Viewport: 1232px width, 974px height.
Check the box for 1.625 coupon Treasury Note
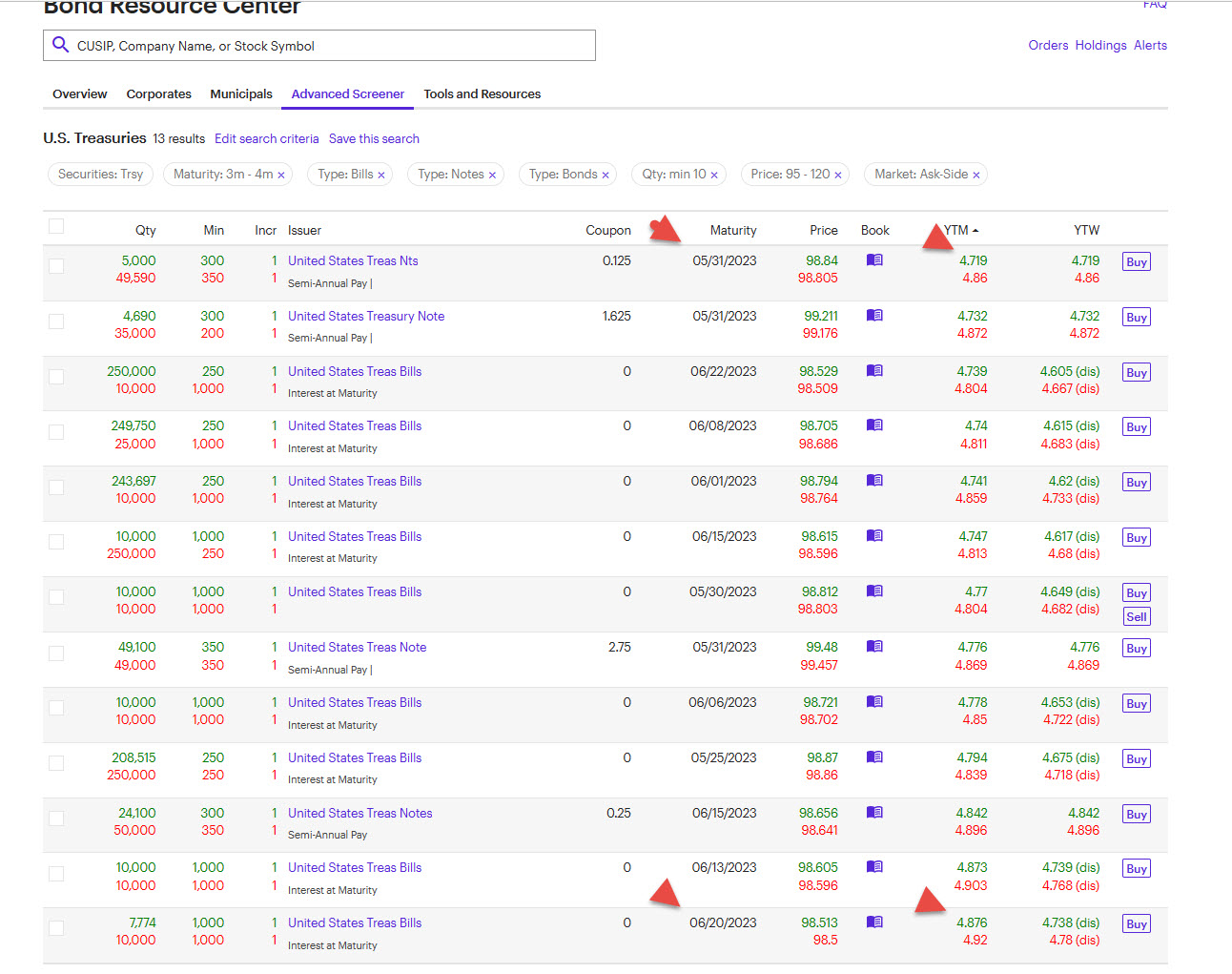(56, 321)
